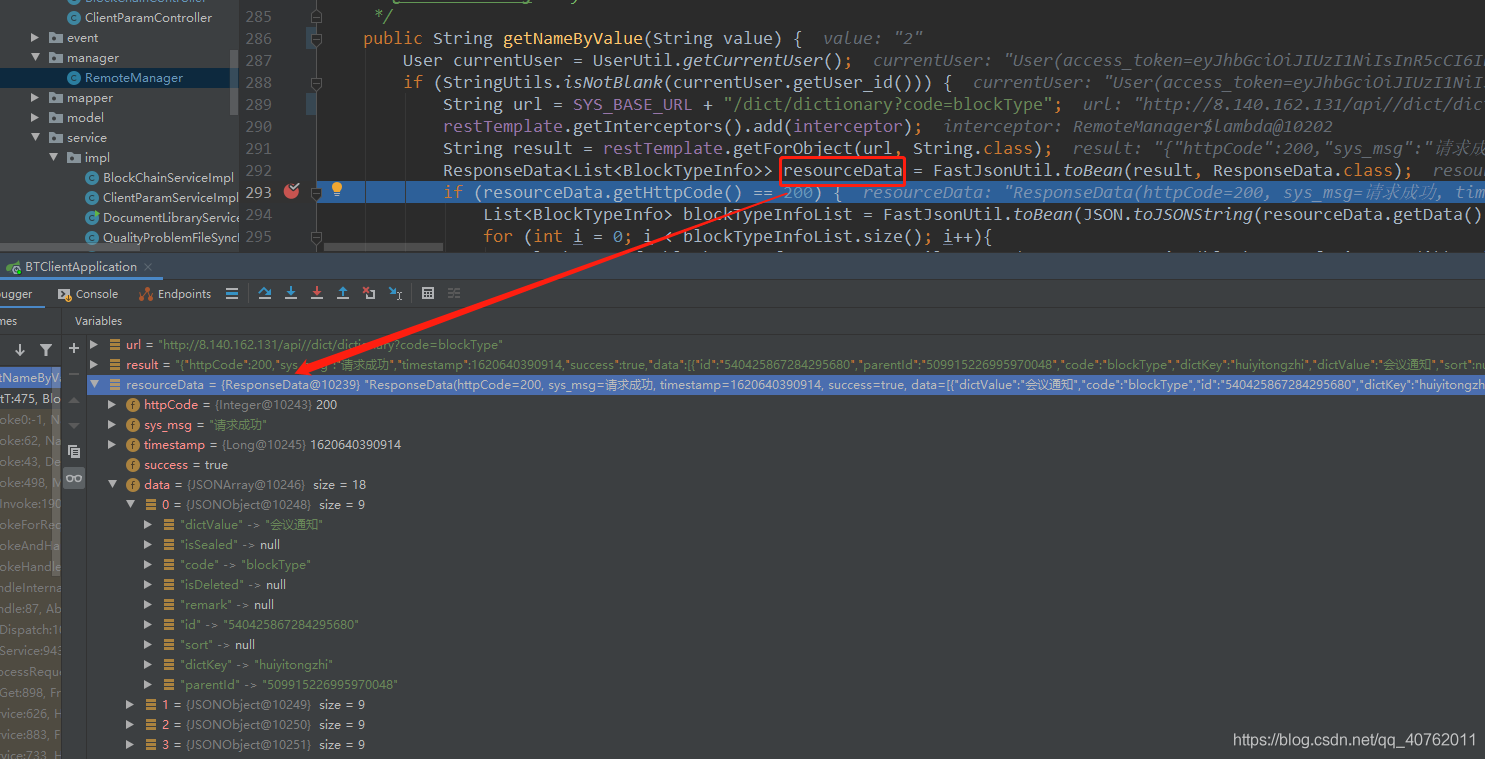Expand the "dictKey" entry
Viewport: 1485px width, 759px height.
tap(149, 665)
